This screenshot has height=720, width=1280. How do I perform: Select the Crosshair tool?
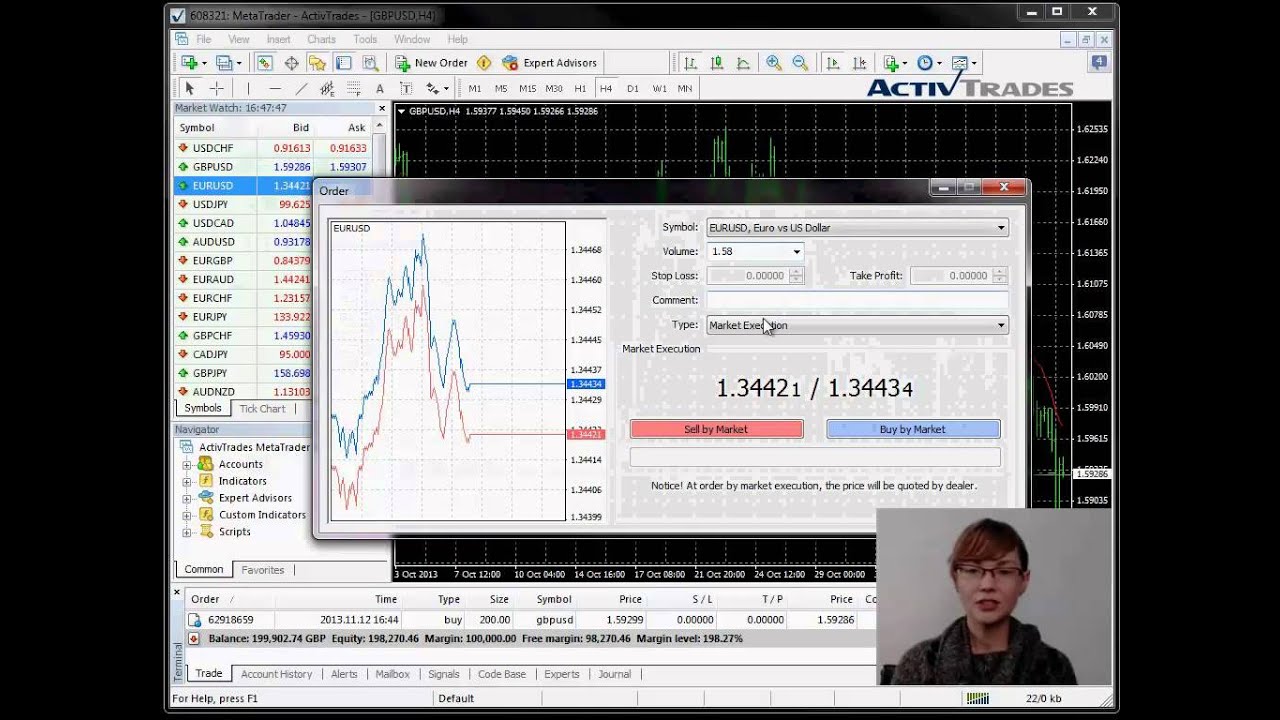[x=216, y=89]
